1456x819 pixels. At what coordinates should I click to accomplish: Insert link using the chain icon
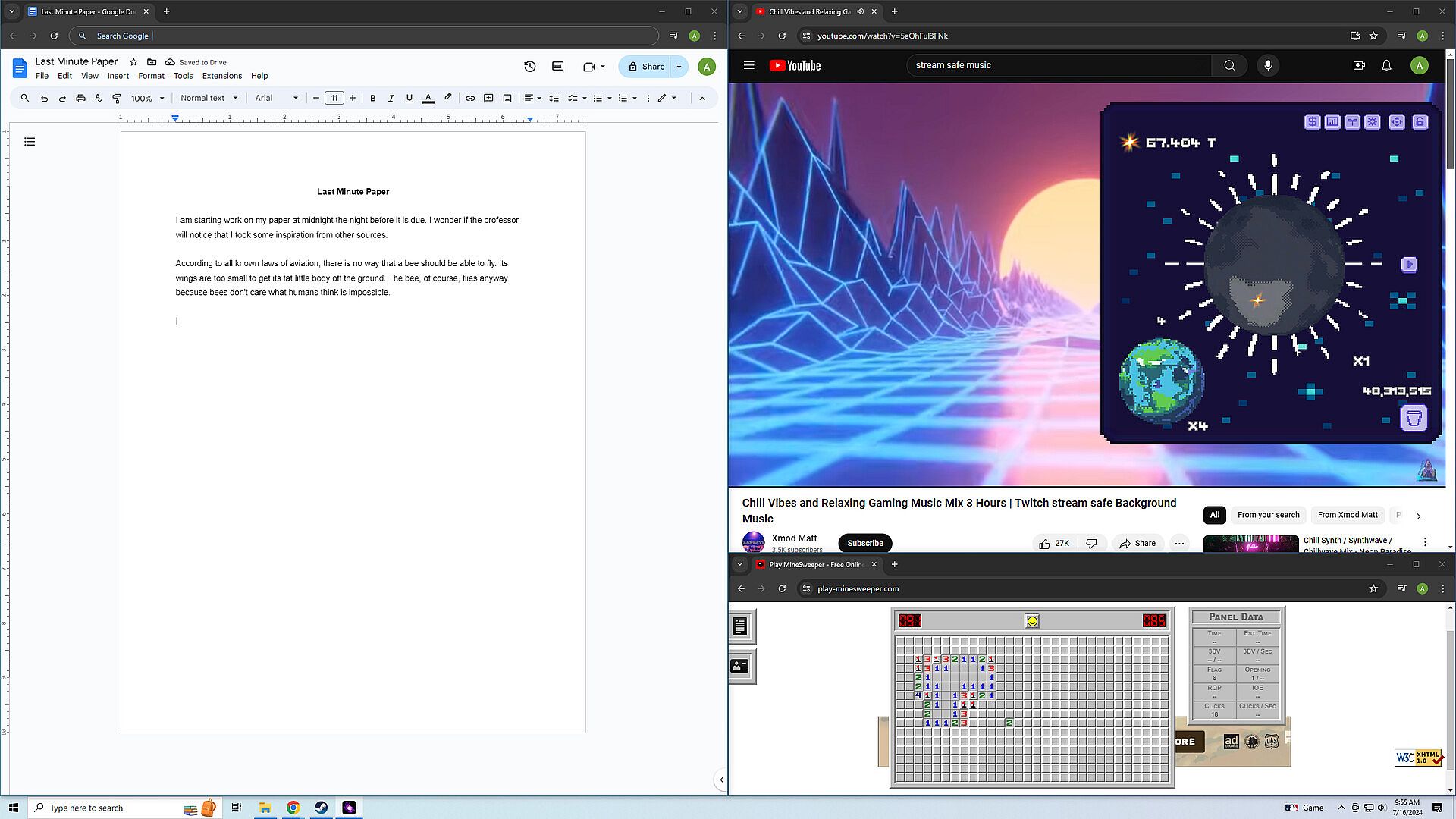(470, 98)
